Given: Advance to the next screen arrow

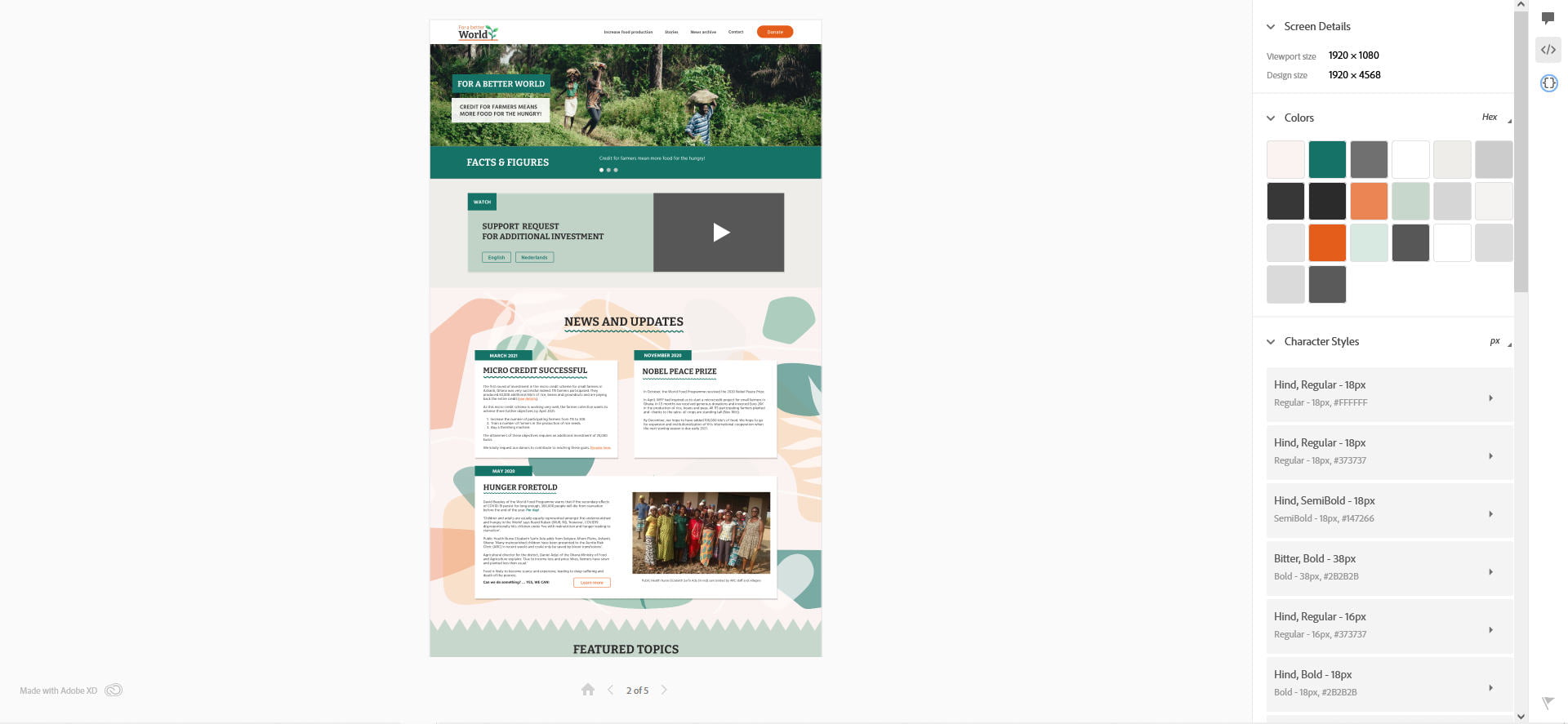Looking at the screenshot, I should 664,690.
